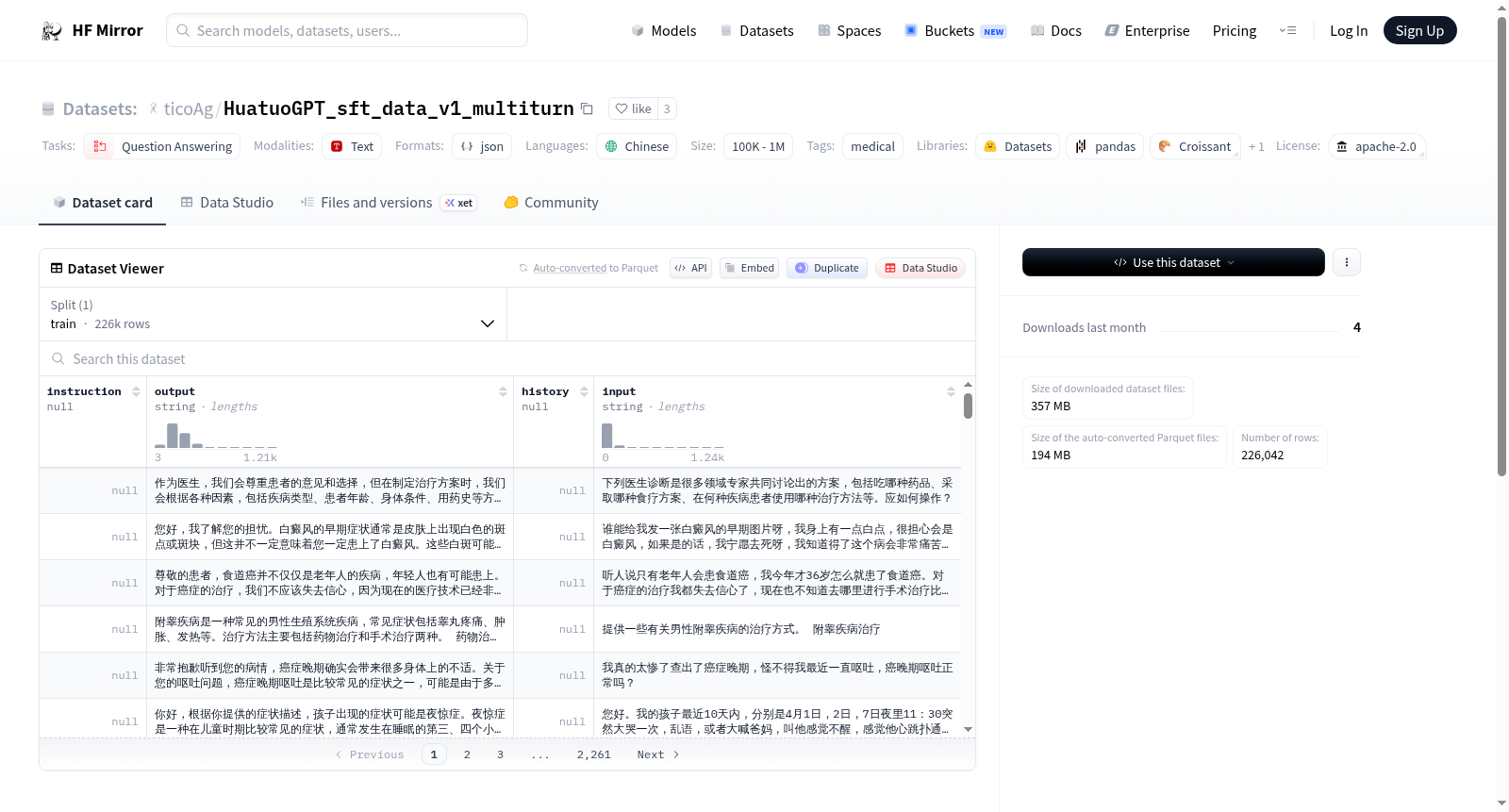Go to page 3 of dataset
1509x812 pixels.
tap(500, 754)
